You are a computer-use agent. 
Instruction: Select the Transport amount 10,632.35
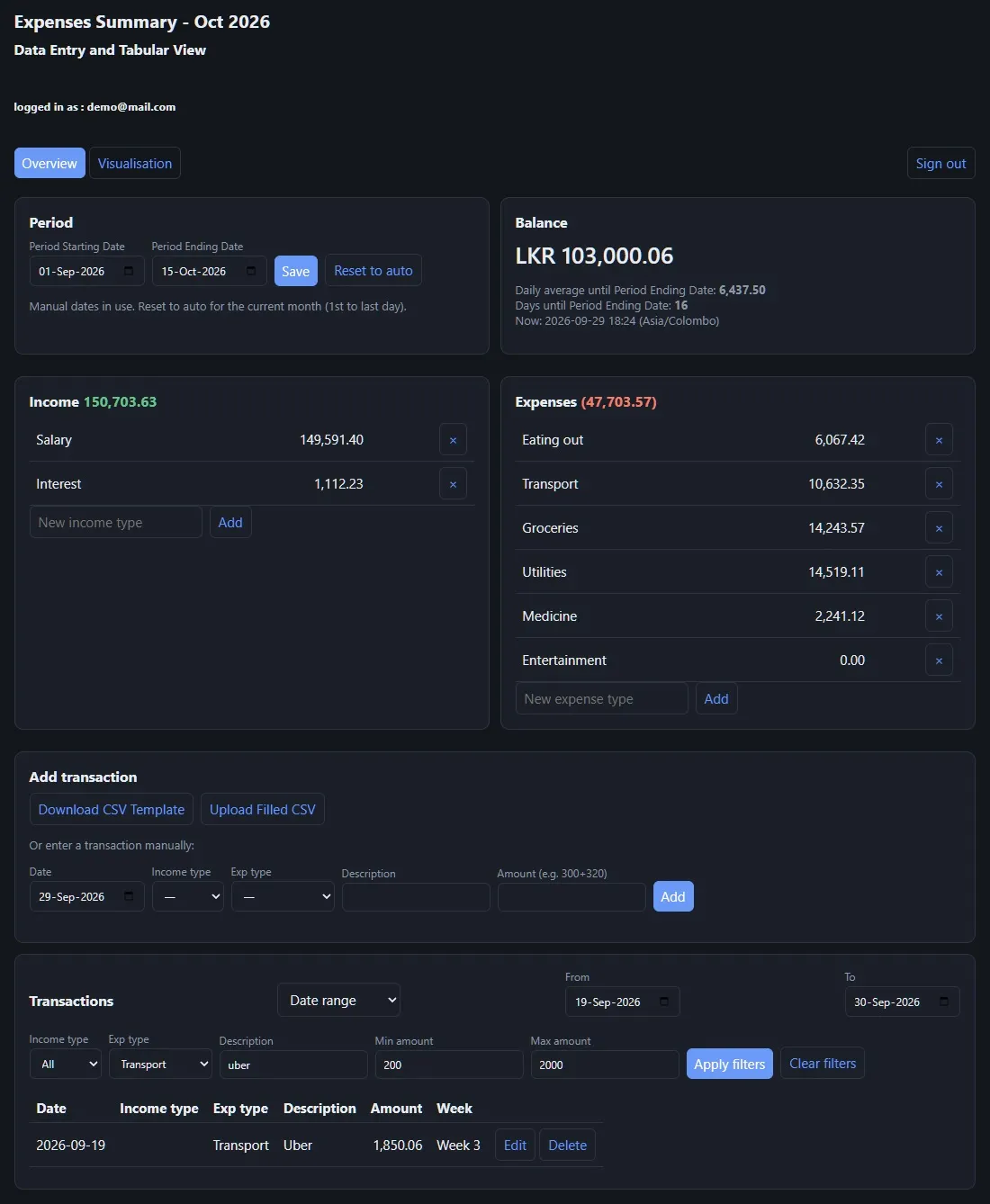tap(836, 484)
